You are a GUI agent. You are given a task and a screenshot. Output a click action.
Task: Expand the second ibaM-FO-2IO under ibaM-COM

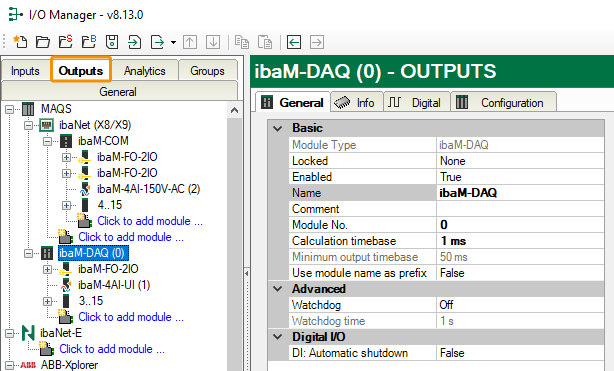(x=66, y=173)
